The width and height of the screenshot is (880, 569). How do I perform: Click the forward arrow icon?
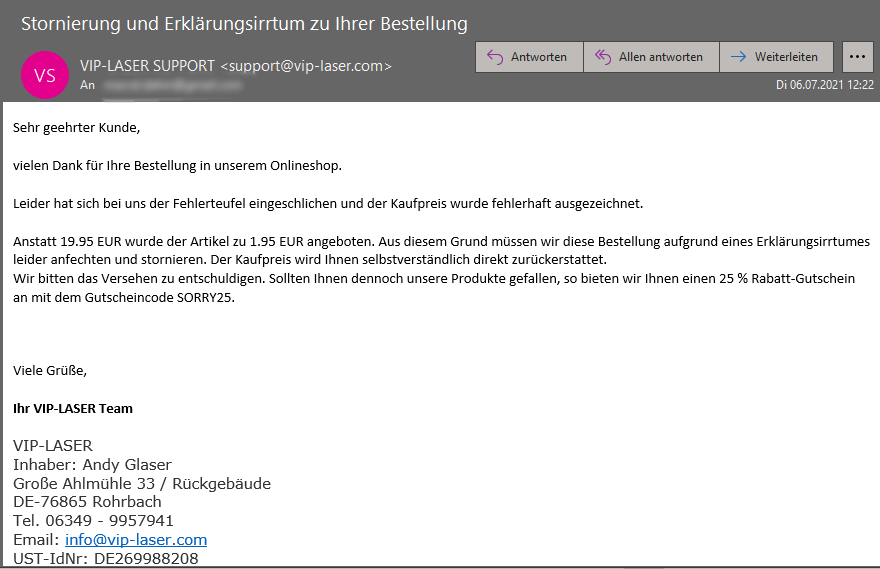(739, 57)
